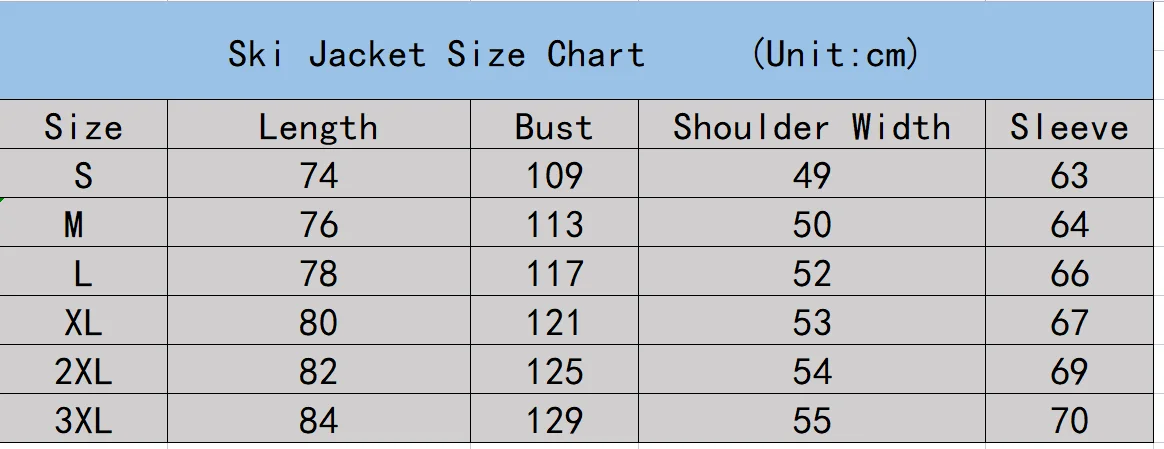The height and width of the screenshot is (449, 1164).
Task: Select bust value 113 for size M
Action: 554,225
